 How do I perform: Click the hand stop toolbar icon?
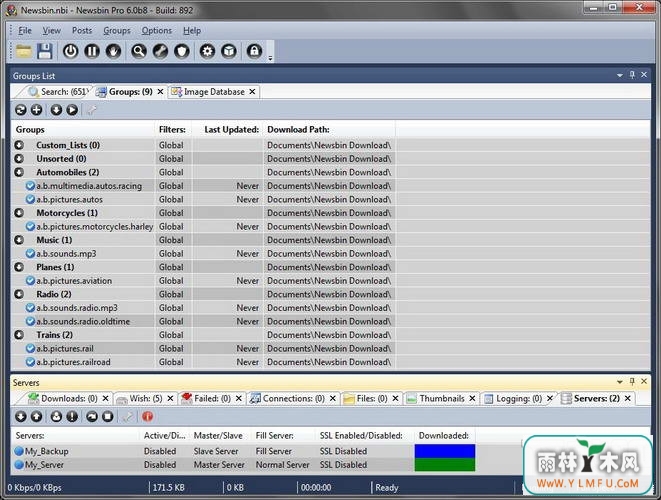tap(113, 51)
